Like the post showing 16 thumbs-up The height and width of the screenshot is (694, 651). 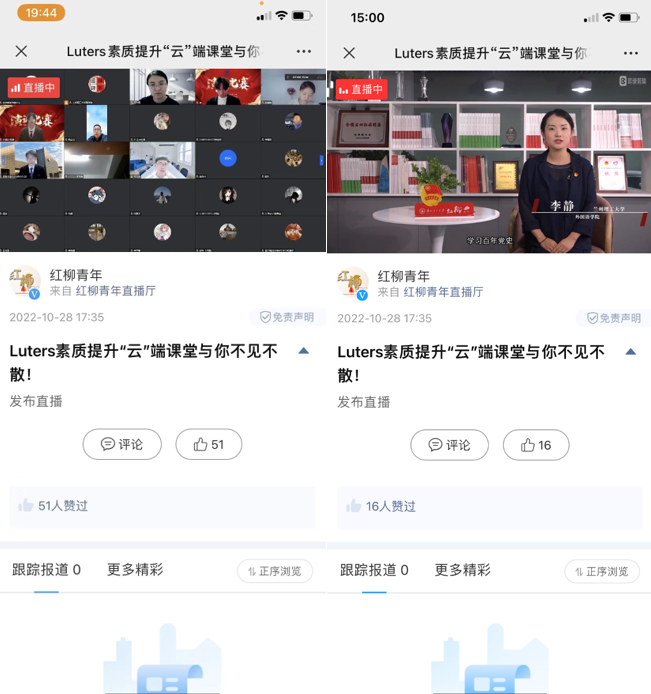tap(536, 445)
